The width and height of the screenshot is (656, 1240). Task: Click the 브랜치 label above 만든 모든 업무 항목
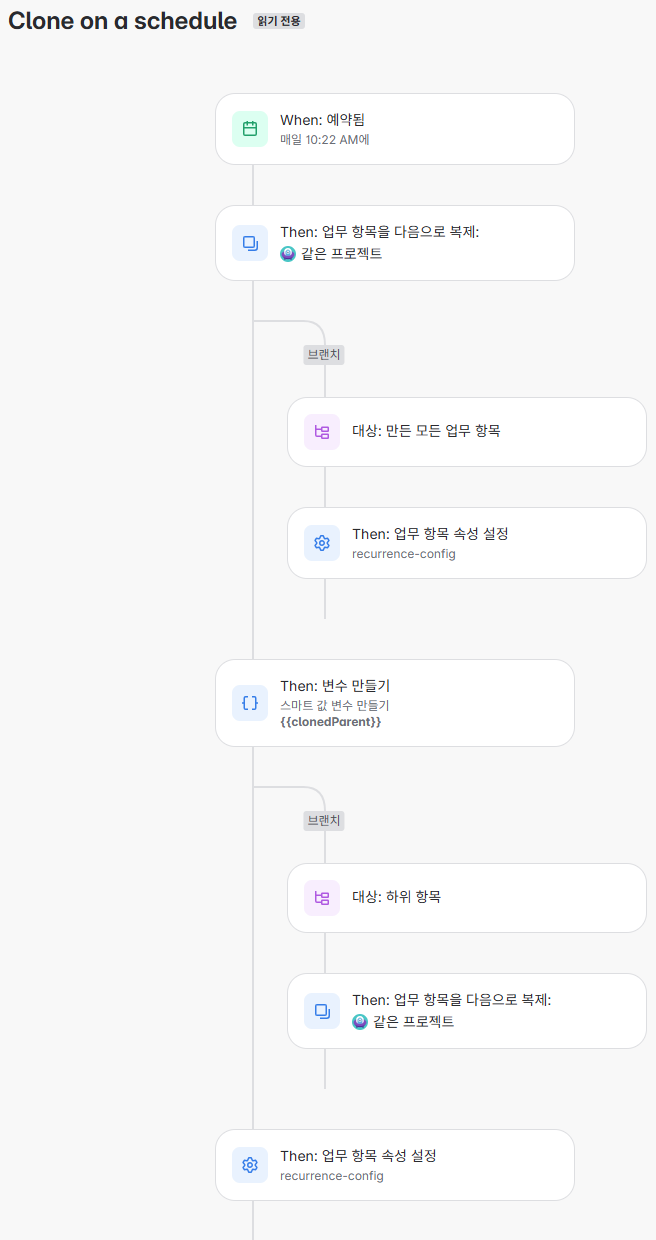pyautogui.click(x=324, y=355)
